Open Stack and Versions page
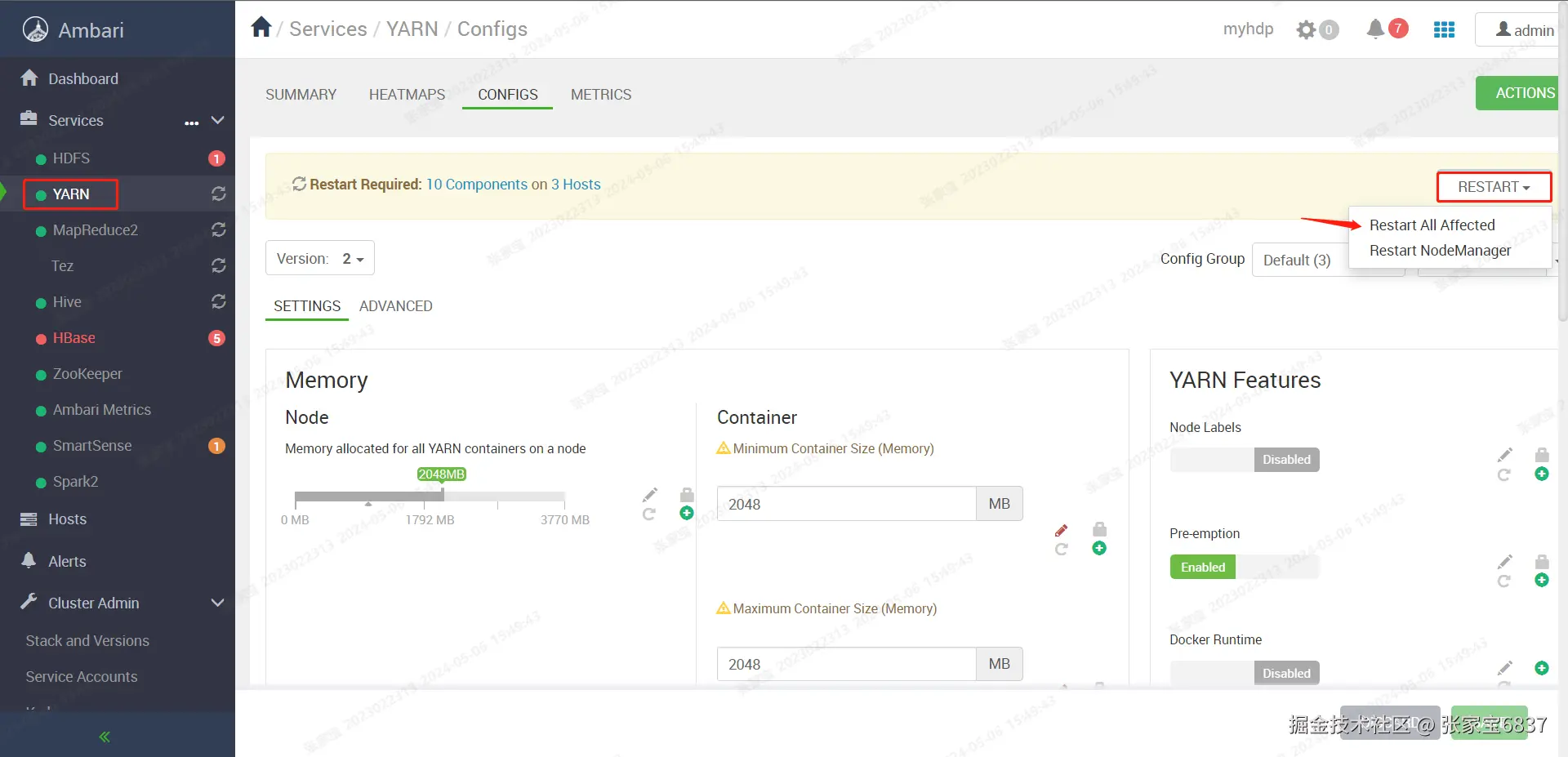The width and height of the screenshot is (1568, 757). point(87,641)
